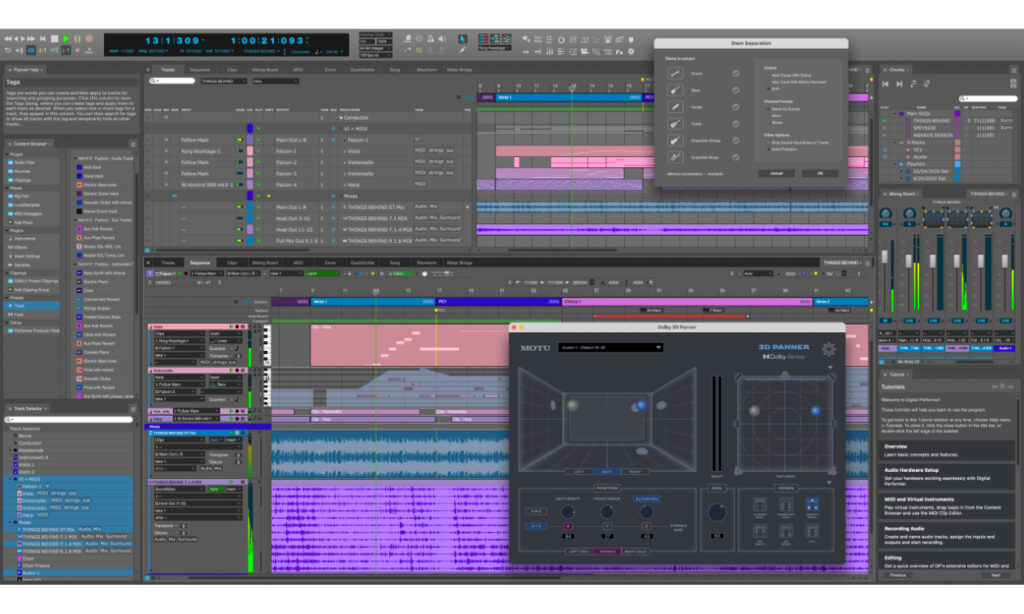Select the Harp track name
This screenshot has width=1024, height=614.
coord(356,185)
